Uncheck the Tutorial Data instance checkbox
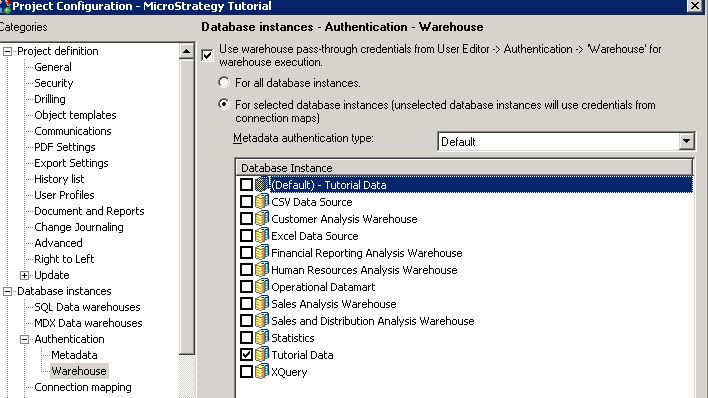The image size is (708, 398). tap(246, 355)
